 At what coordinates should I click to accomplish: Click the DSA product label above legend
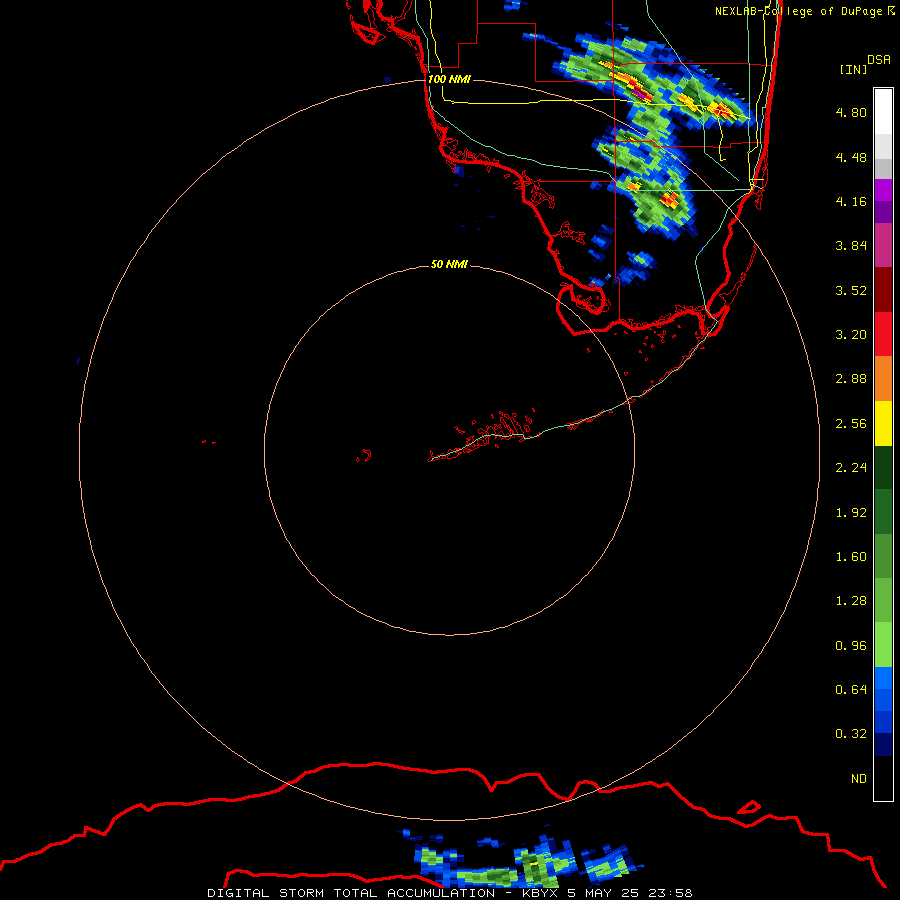[x=879, y=60]
